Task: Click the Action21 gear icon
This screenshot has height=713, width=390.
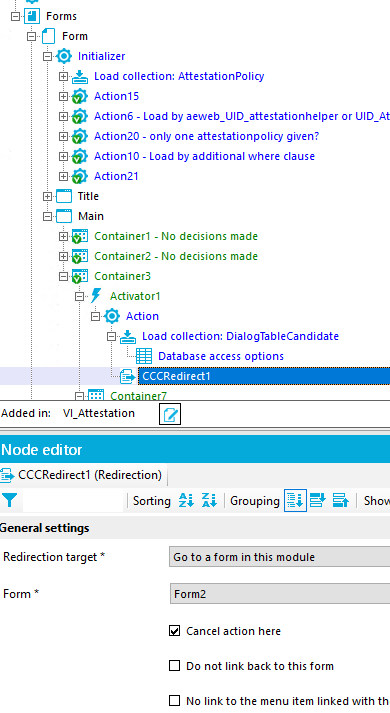Action: [x=80, y=176]
